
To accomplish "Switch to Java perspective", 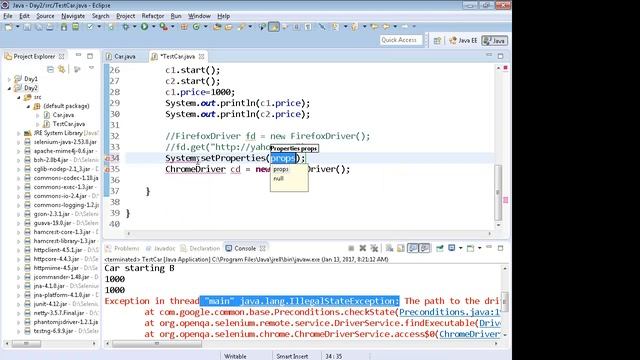I will 494,40.
